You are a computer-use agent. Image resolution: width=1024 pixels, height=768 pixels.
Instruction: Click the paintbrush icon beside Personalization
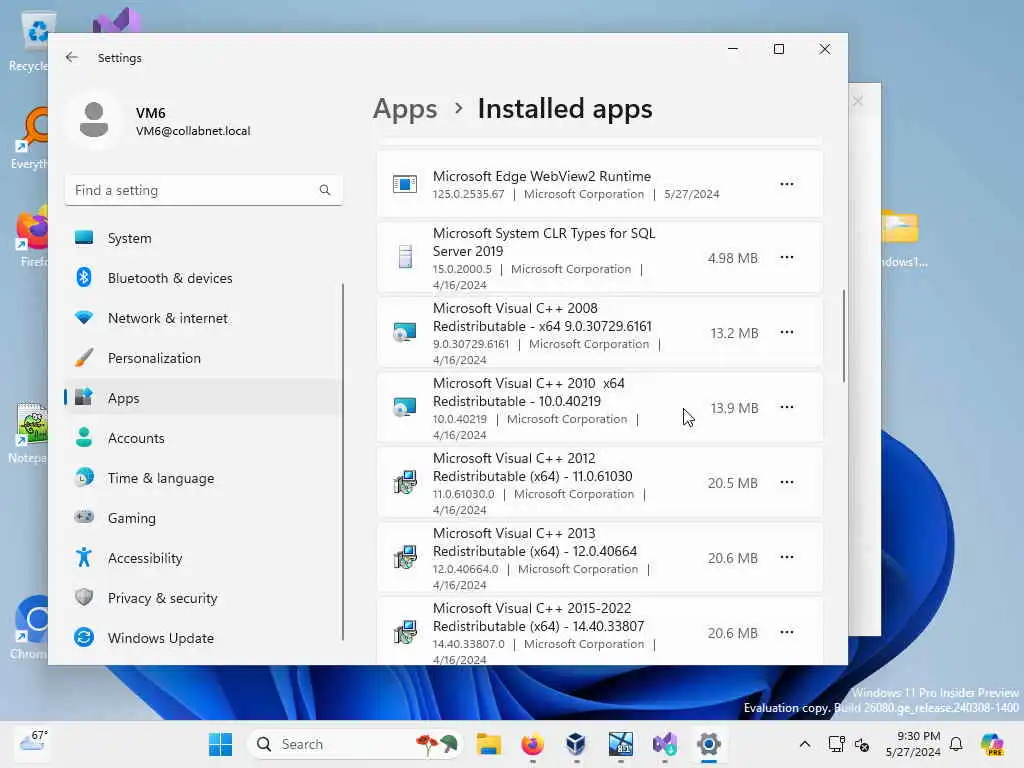click(x=84, y=358)
